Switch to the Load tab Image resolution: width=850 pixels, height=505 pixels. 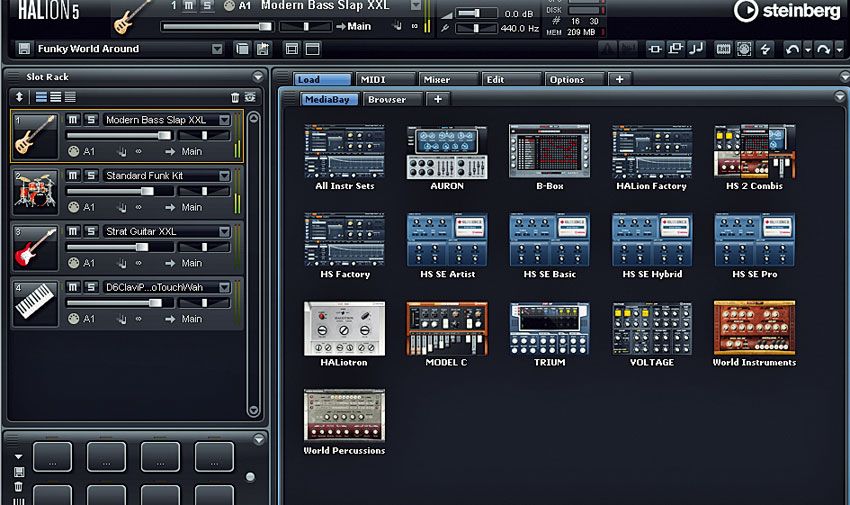[322, 79]
